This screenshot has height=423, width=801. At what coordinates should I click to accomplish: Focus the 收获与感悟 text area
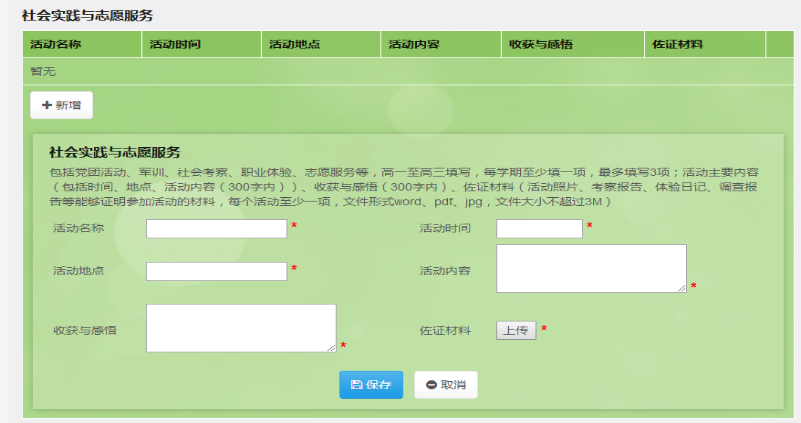240,327
